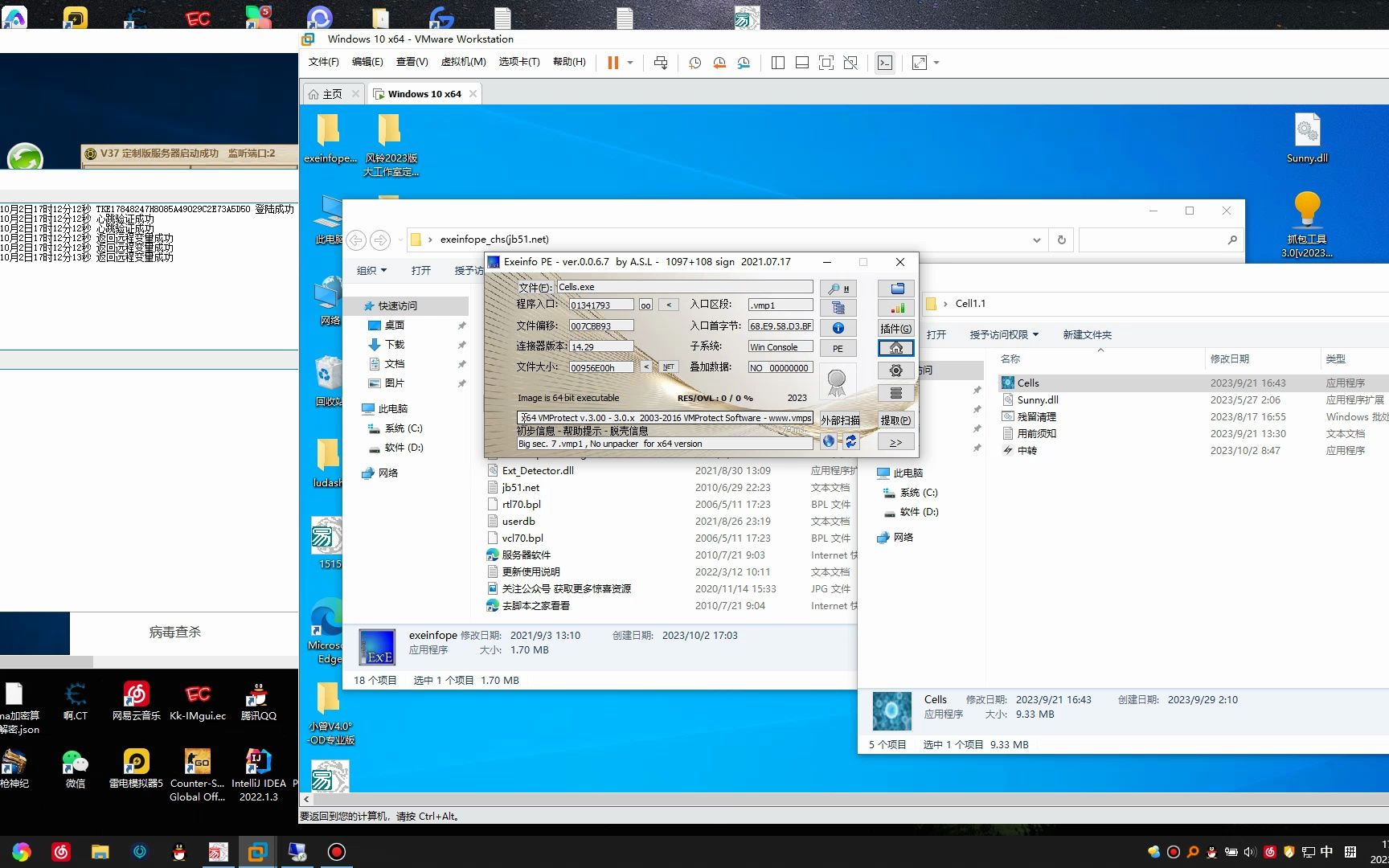The image size is (1389, 868).
Task: Select 下载 in the navigation pane
Action: [394, 345]
